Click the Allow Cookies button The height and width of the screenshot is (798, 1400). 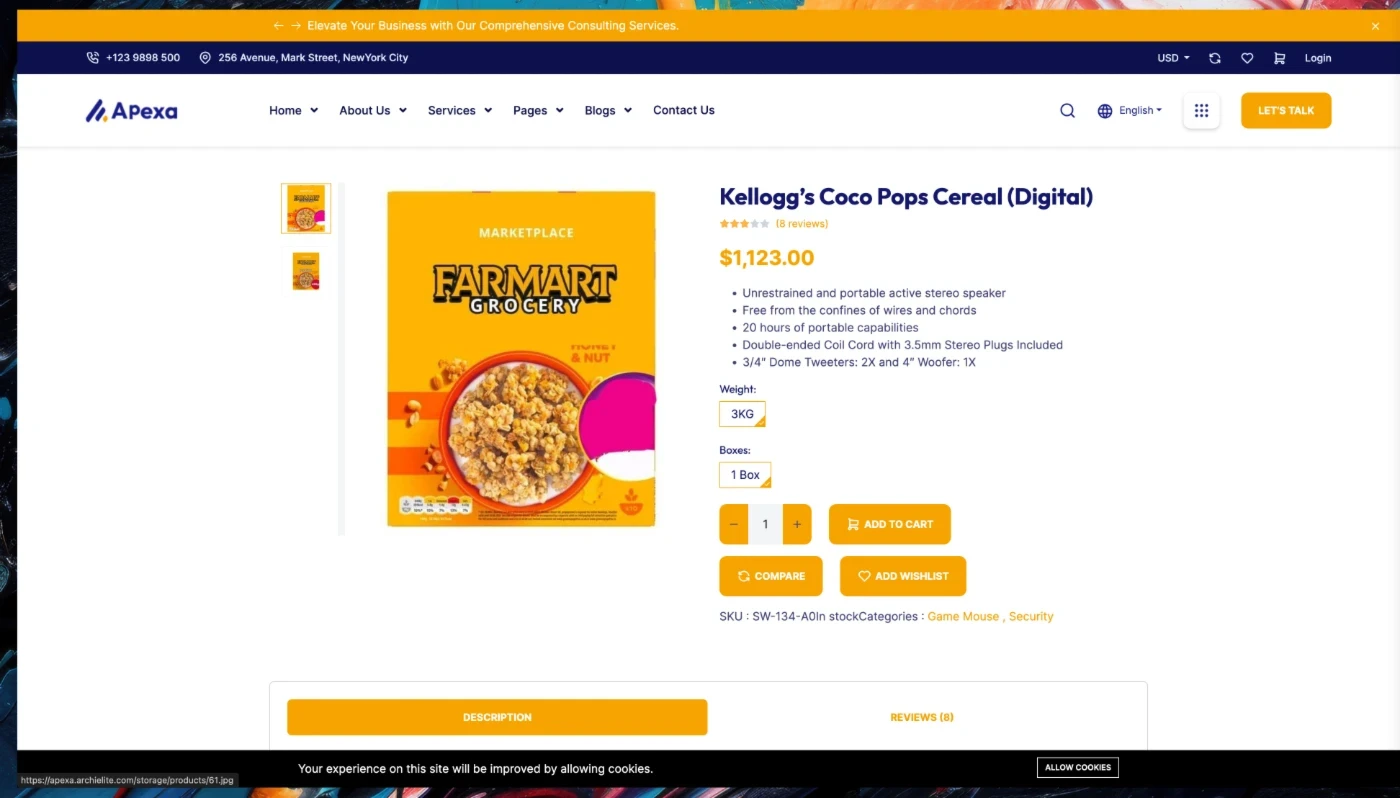tap(1078, 768)
